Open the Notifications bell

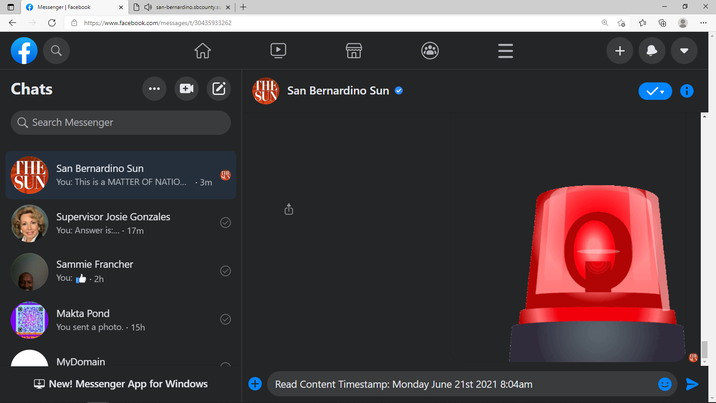652,51
